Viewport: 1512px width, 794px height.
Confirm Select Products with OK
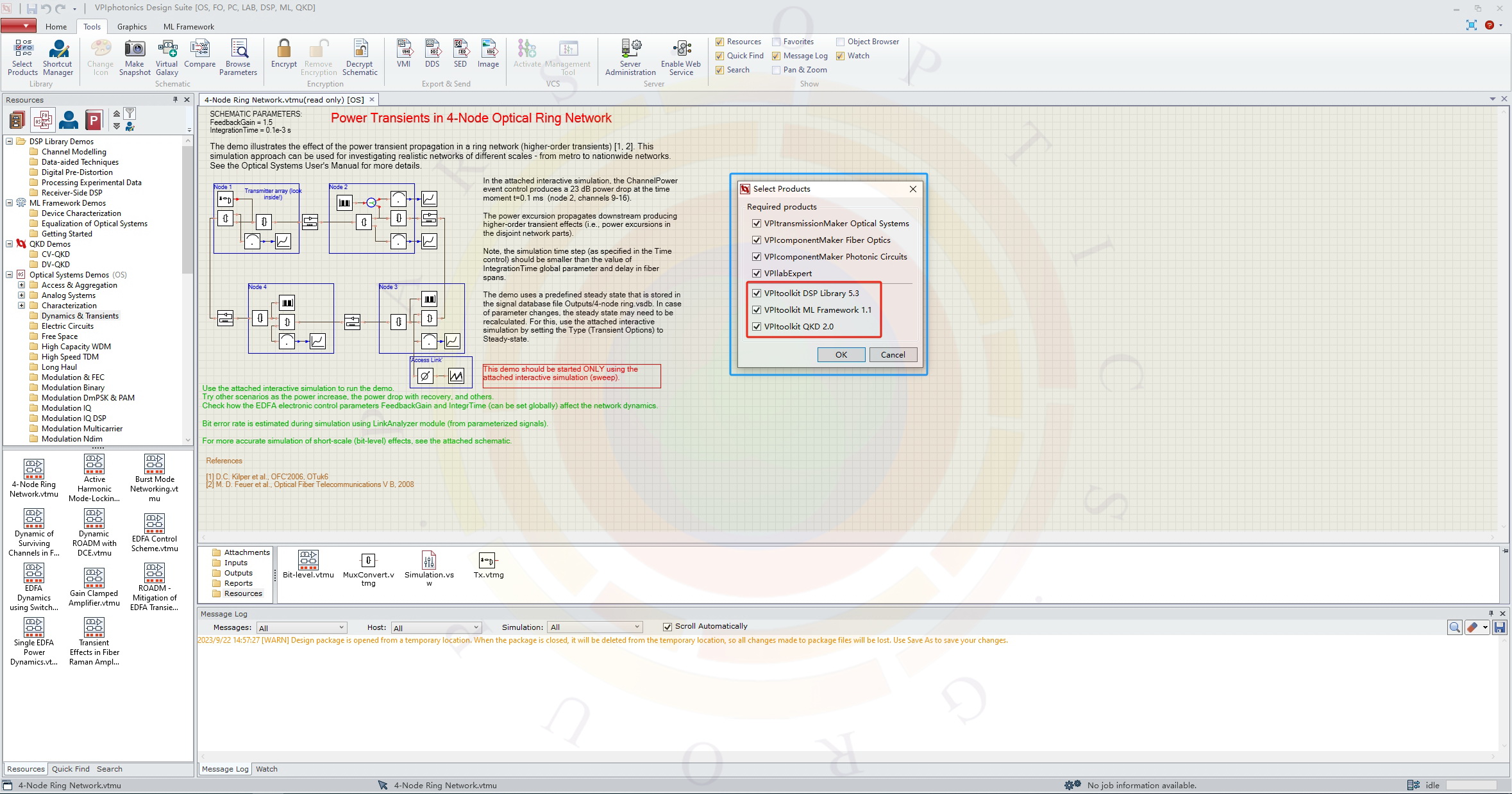point(841,355)
